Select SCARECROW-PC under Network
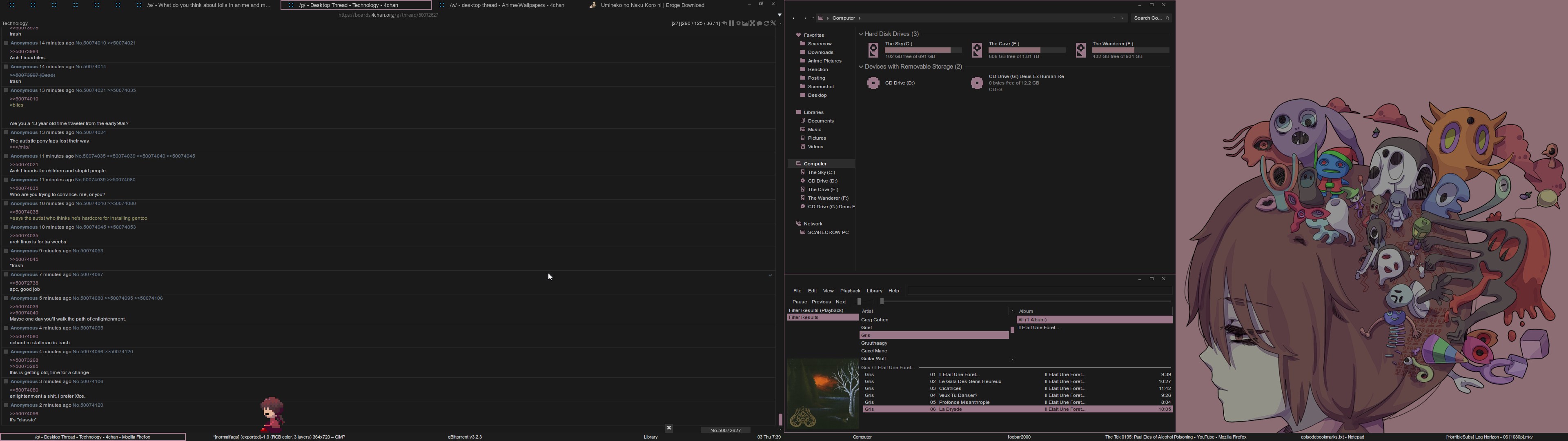The height and width of the screenshot is (441, 1568). (828, 233)
